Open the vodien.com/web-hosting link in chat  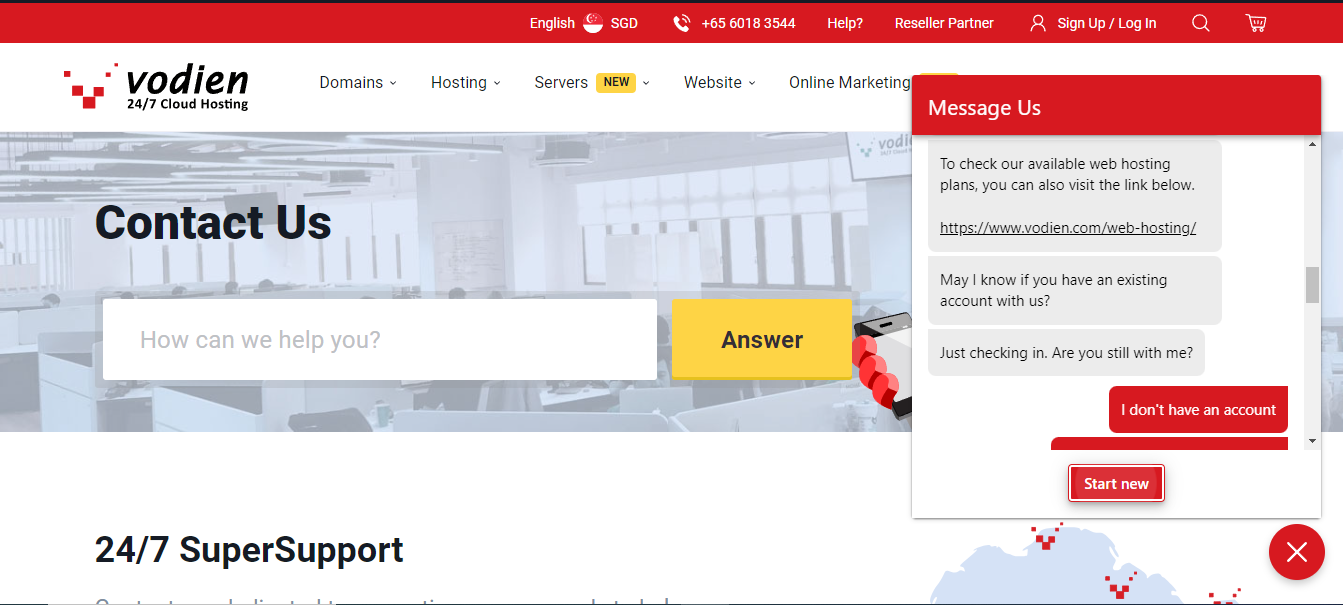click(x=1068, y=228)
